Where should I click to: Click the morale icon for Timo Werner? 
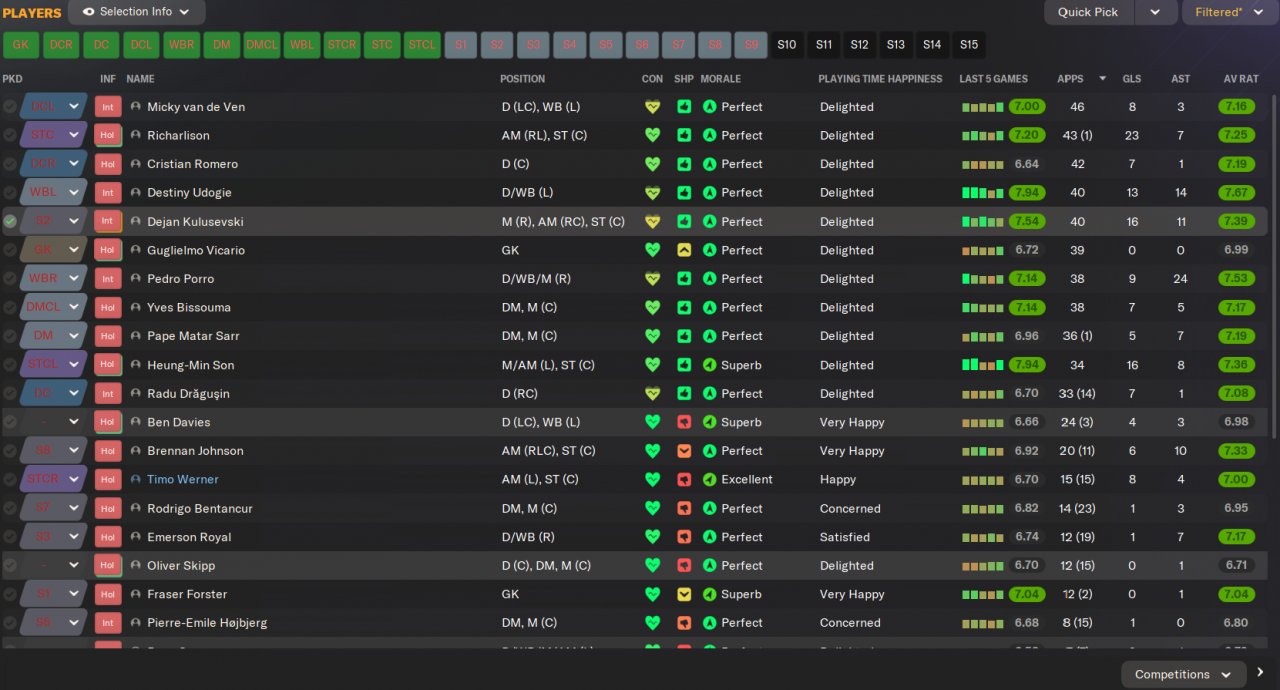(710, 480)
